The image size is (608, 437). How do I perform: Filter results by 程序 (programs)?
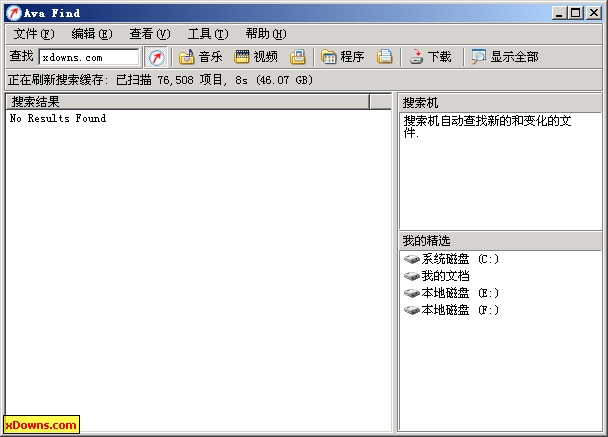click(x=342, y=57)
